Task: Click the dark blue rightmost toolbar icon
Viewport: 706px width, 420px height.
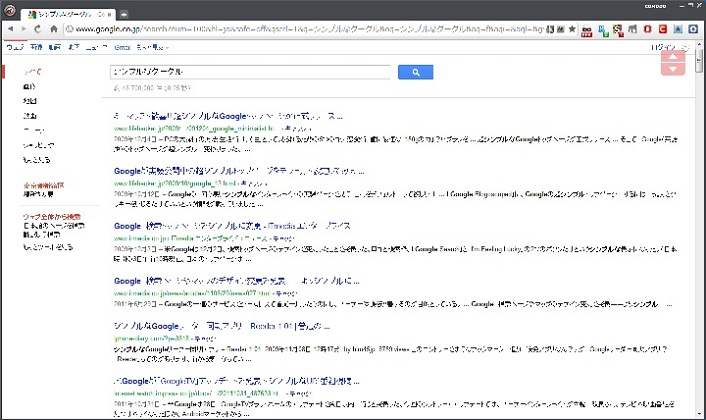Action: coord(693,29)
